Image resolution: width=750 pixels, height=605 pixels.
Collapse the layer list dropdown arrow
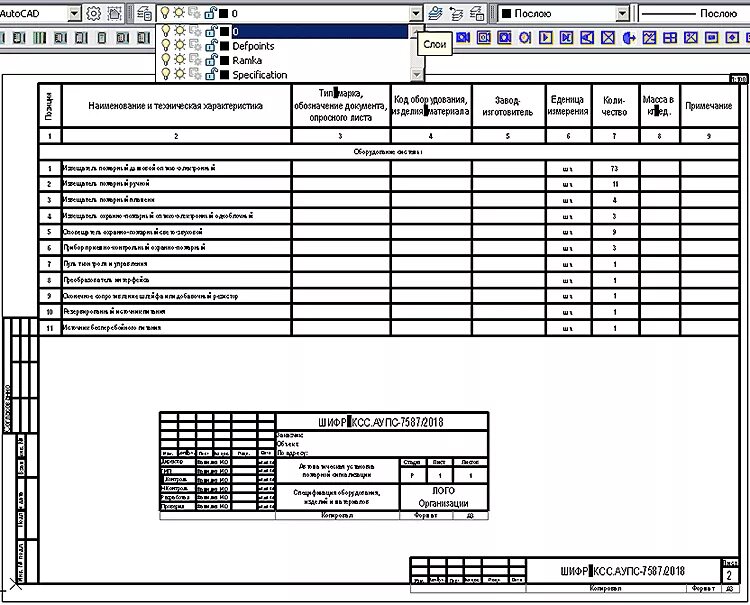click(416, 13)
